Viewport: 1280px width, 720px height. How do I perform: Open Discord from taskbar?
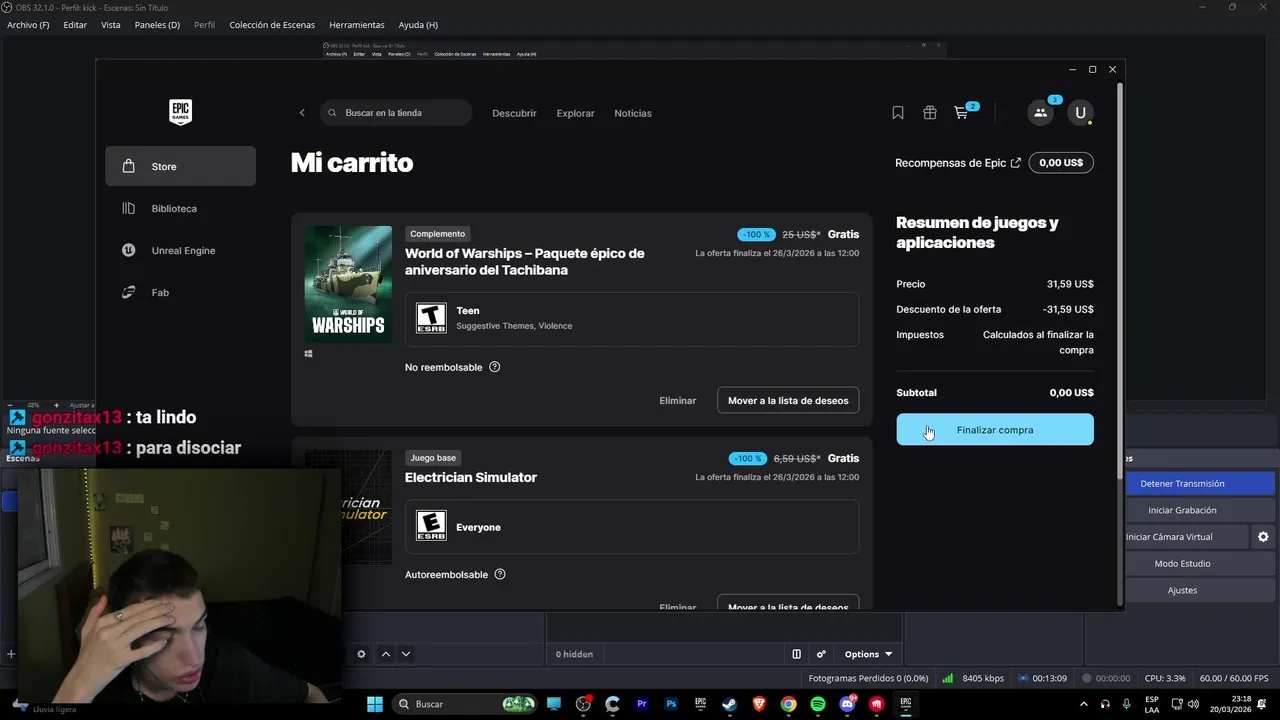(x=847, y=704)
